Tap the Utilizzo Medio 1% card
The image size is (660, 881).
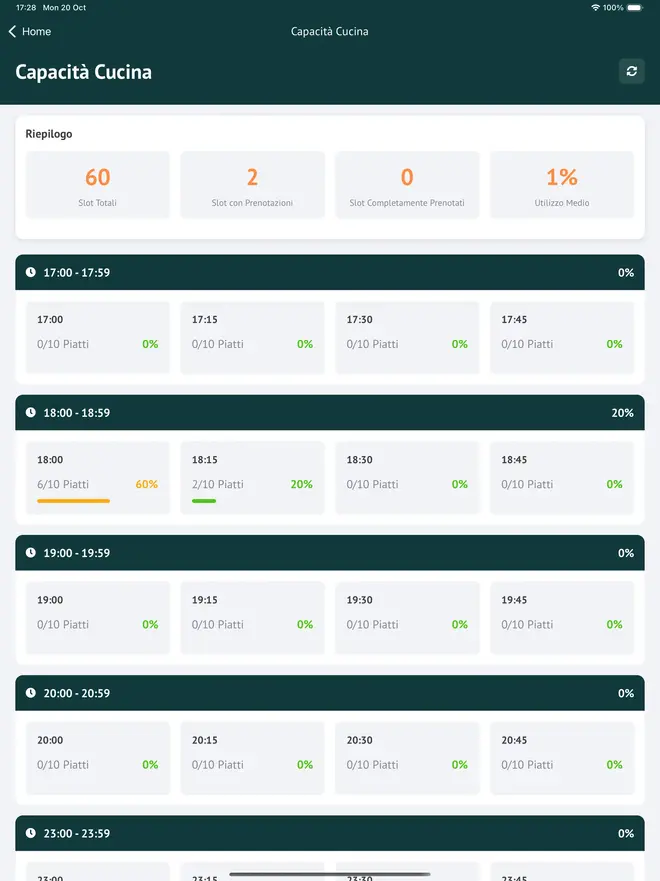pyautogui.click(x=561, y=185)
